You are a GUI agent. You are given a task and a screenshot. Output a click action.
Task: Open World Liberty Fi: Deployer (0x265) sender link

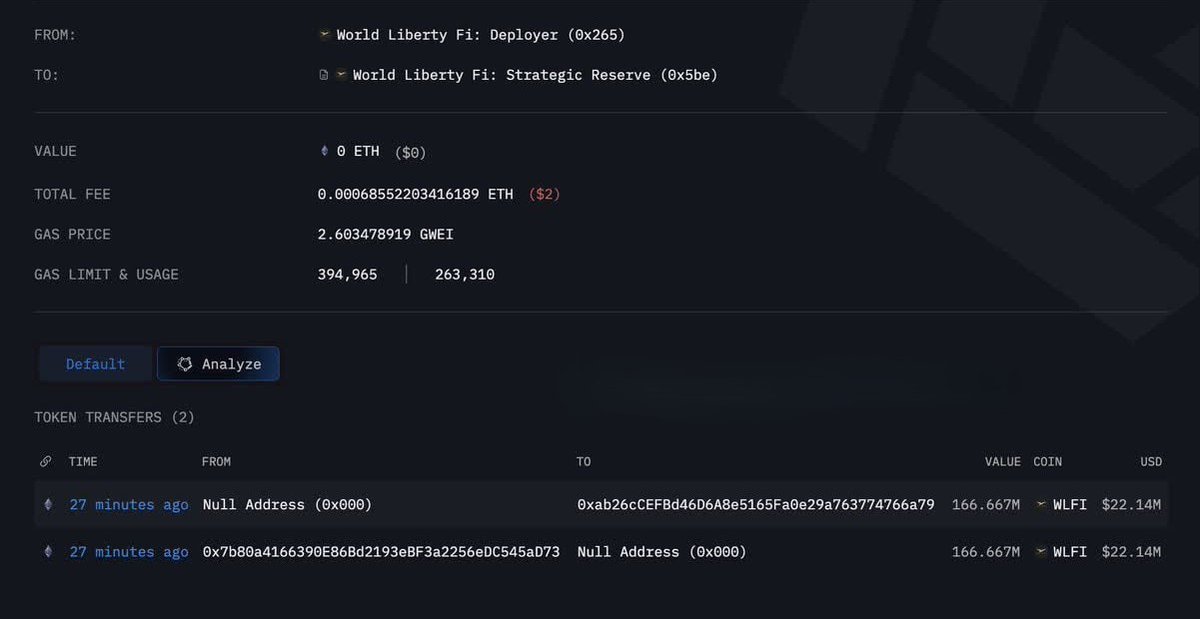pos(480,35)
